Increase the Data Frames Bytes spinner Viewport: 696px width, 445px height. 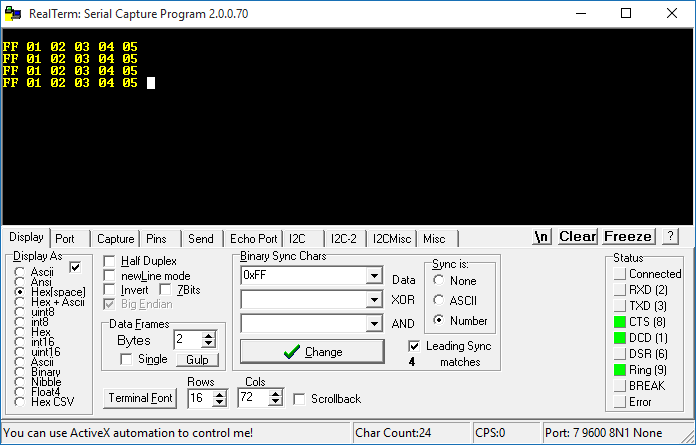(x=208, y=335)
